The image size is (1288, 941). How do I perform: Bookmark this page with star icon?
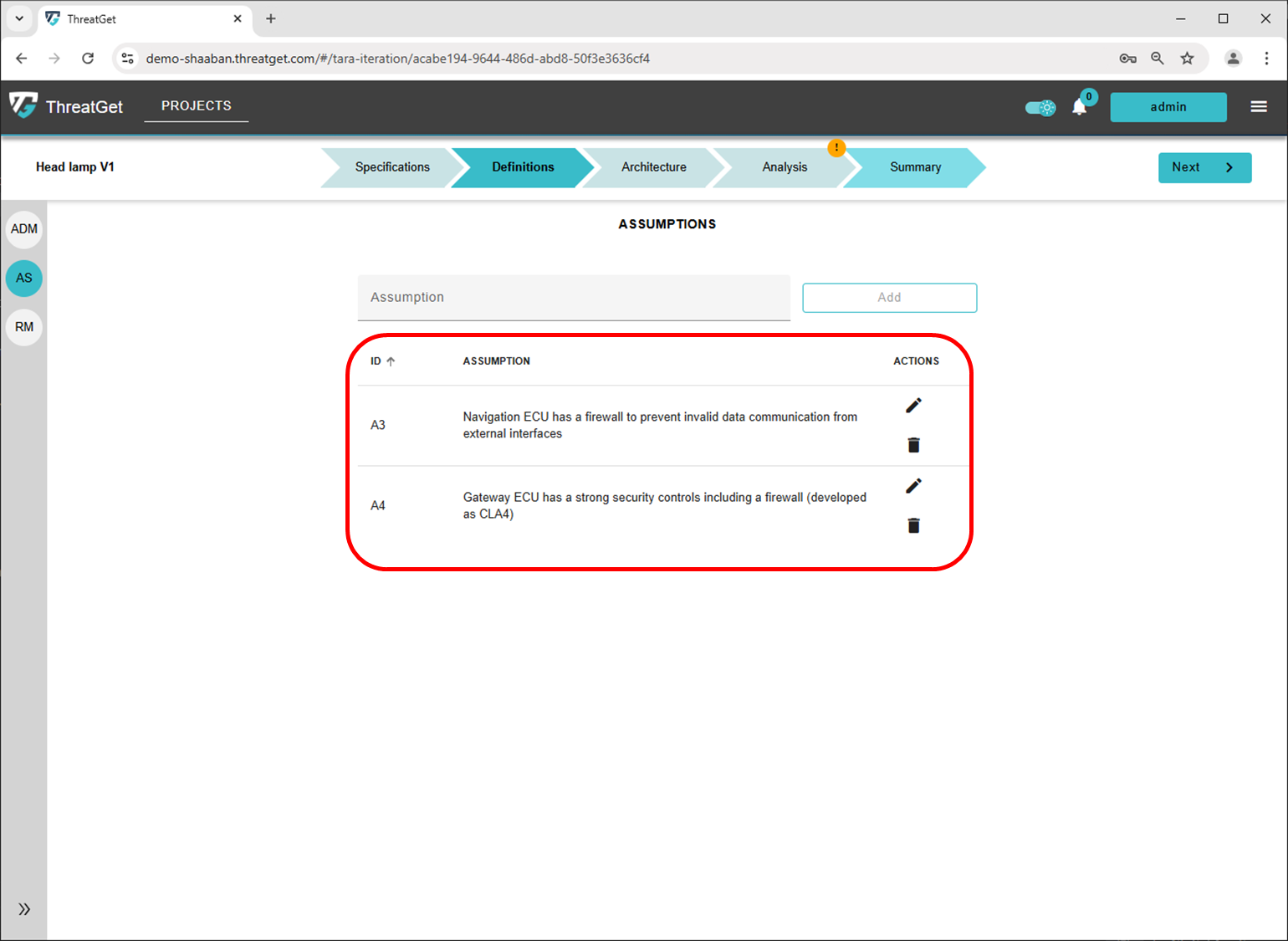tap(1187, 59)
